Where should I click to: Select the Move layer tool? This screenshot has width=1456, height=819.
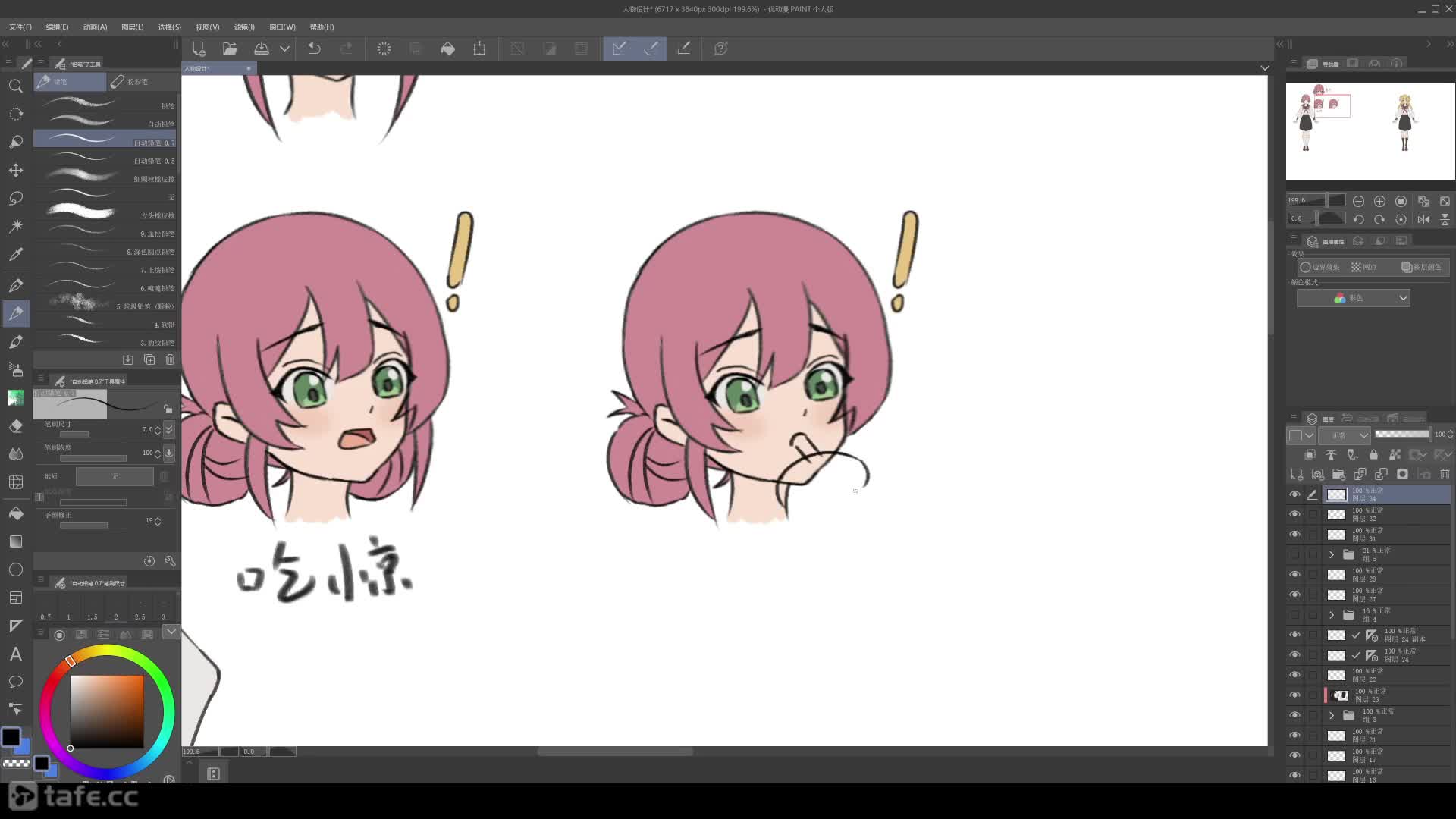15,170
